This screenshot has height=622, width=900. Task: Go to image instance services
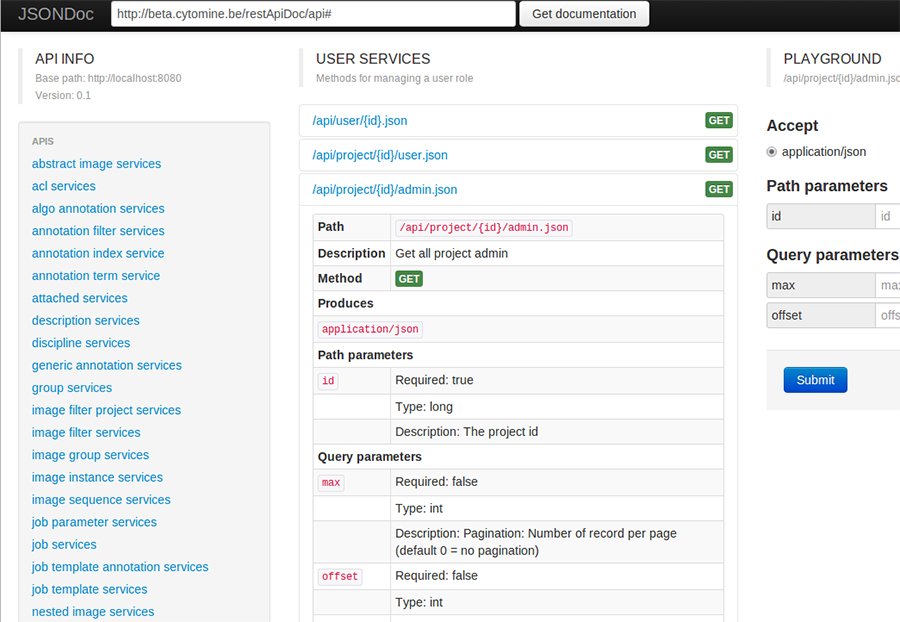[97, 478]
